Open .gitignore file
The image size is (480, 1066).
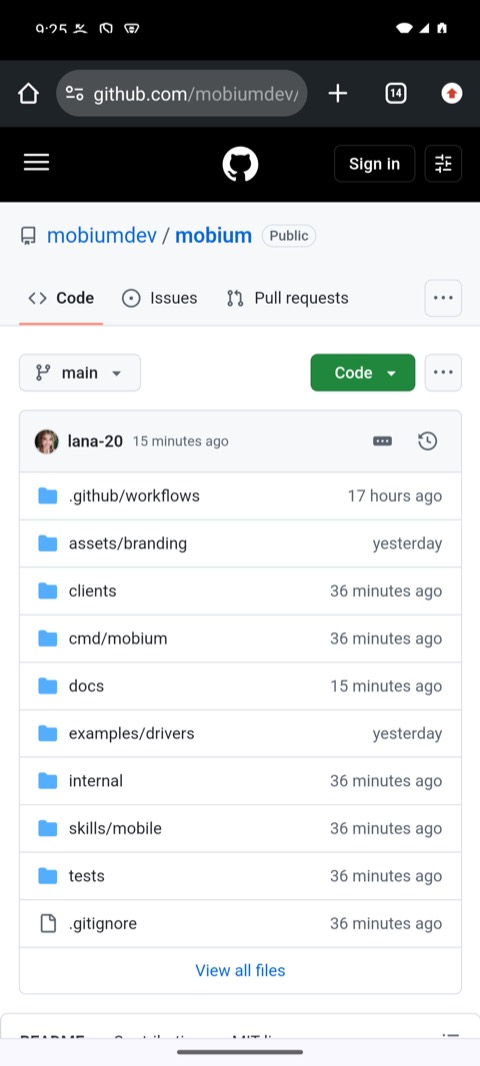103,923
